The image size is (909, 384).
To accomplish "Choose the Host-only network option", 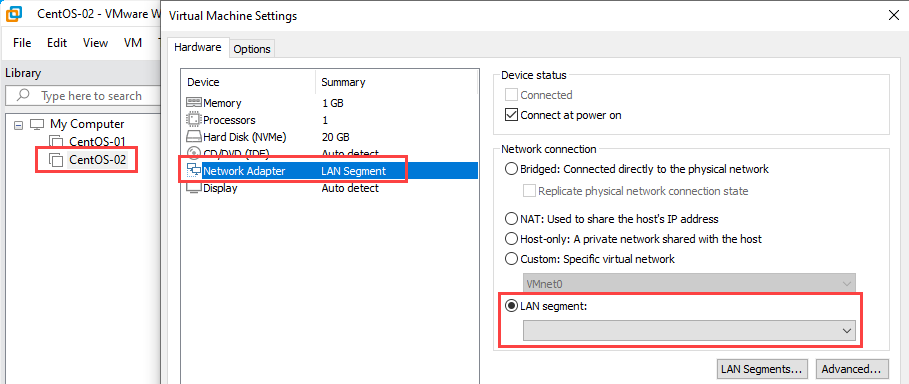I will point(511,239).
